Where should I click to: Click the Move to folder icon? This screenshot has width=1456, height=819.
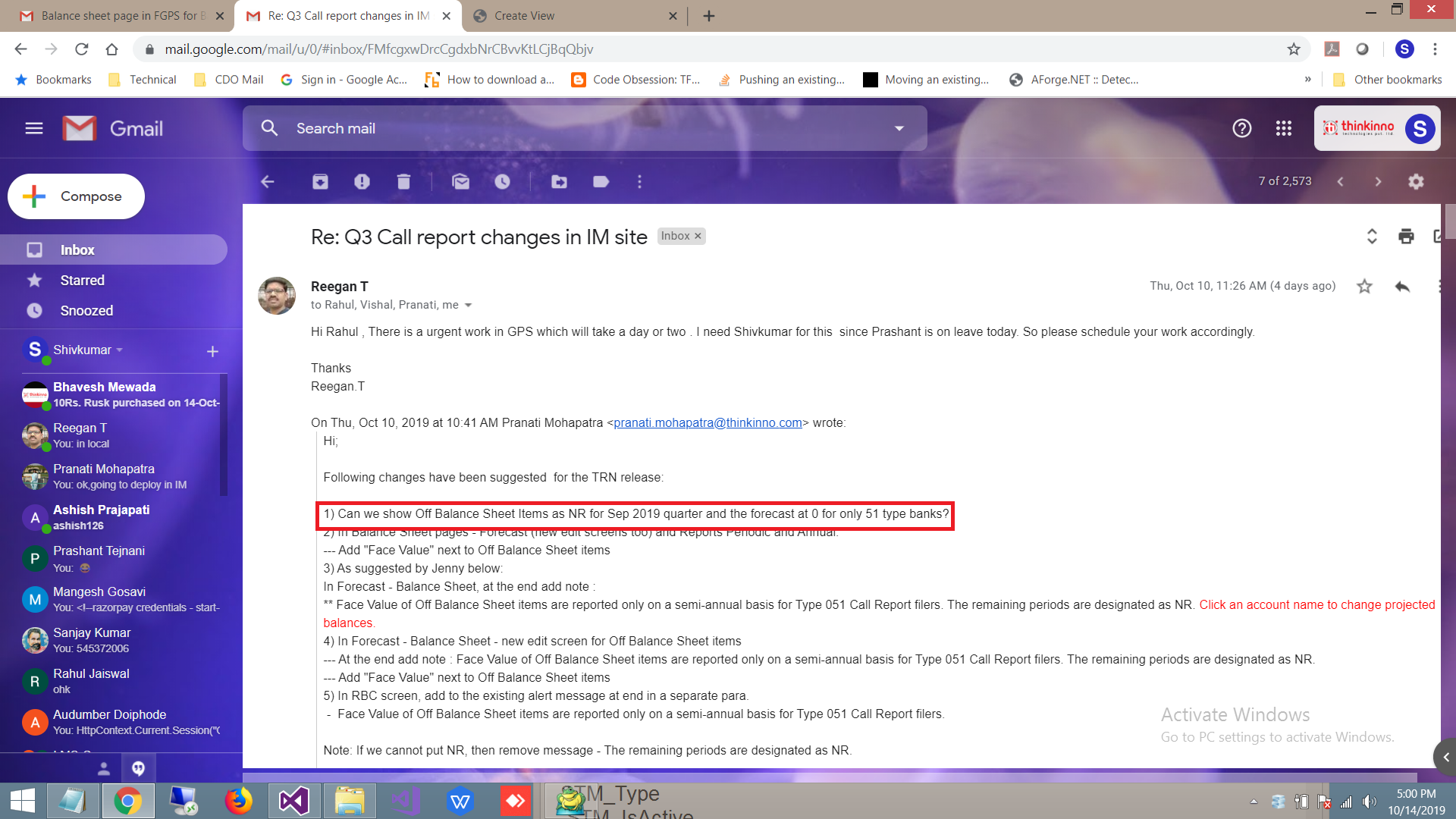click(x=559, y=181)
